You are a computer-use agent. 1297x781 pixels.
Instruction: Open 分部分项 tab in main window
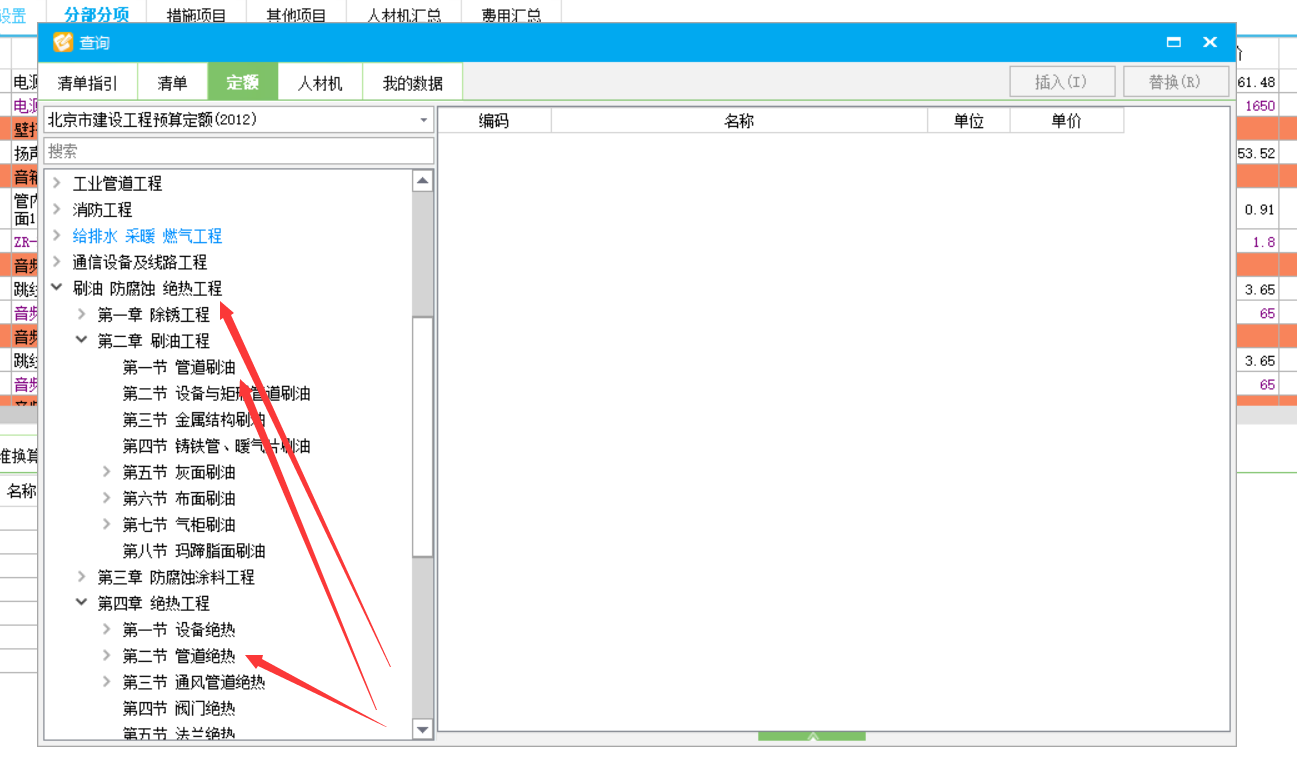pyautogui.click(x=96, y=13)
